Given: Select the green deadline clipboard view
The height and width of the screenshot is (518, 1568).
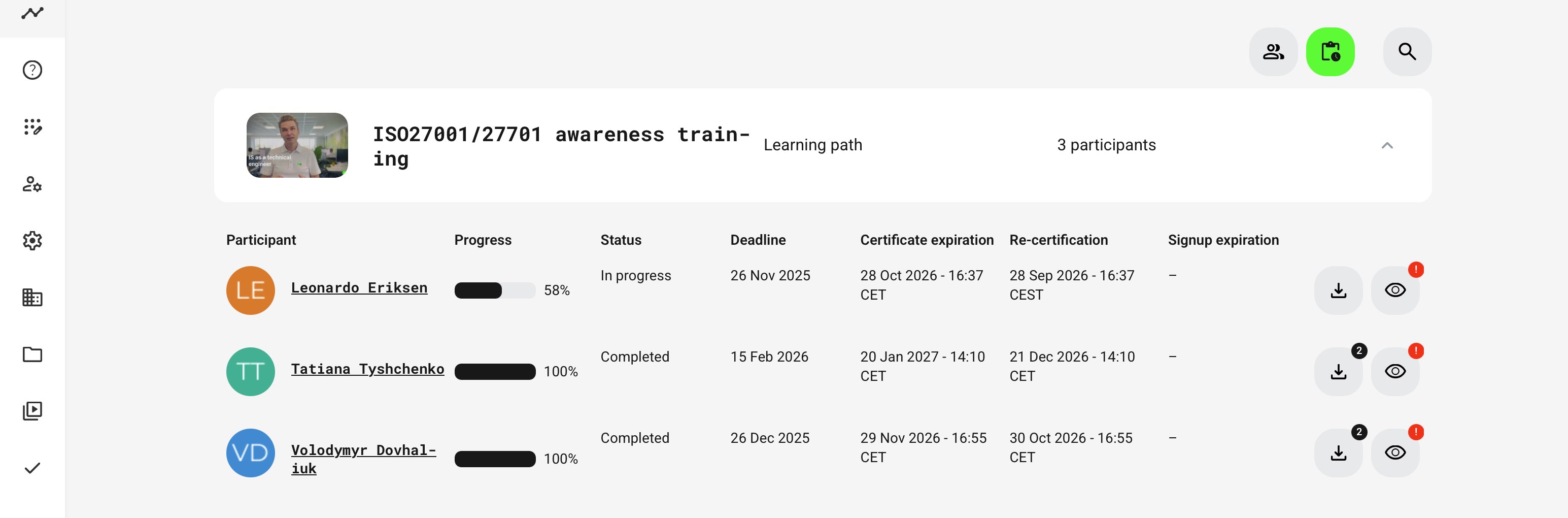Looking at the screenshot, I should point(1330,52).
